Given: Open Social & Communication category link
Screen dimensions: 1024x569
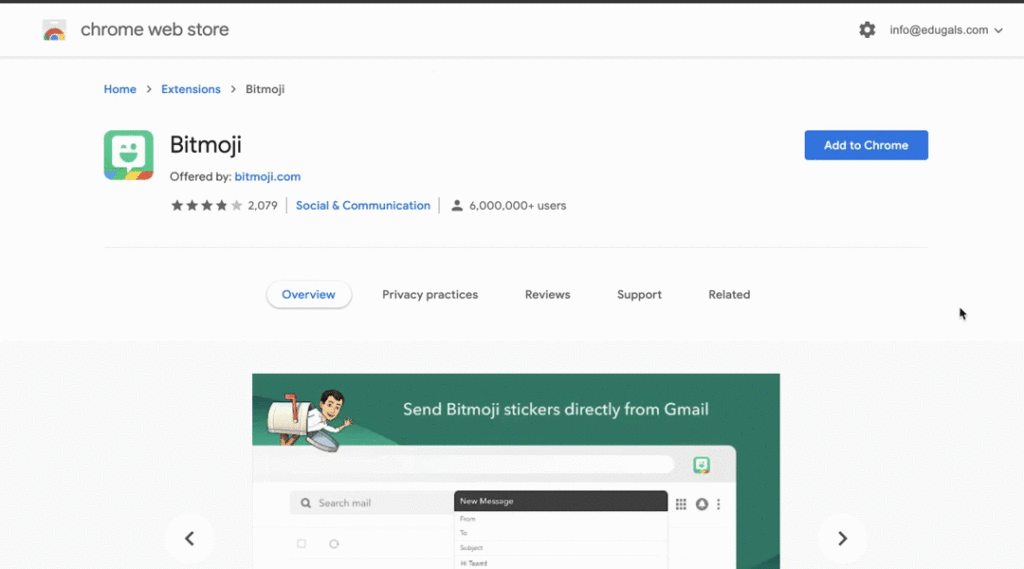Looking at the screenshot, I should point(363,206).
